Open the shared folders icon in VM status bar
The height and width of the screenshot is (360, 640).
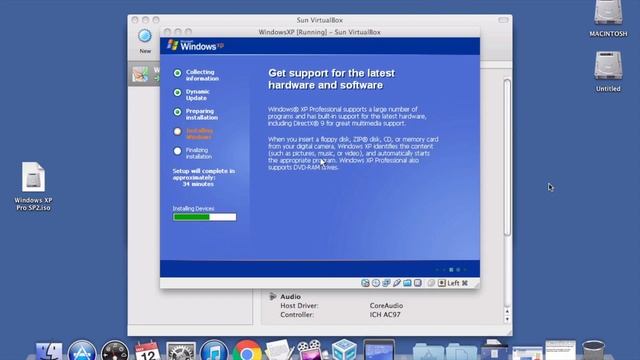pyautogui.click(x=407, y=283)
